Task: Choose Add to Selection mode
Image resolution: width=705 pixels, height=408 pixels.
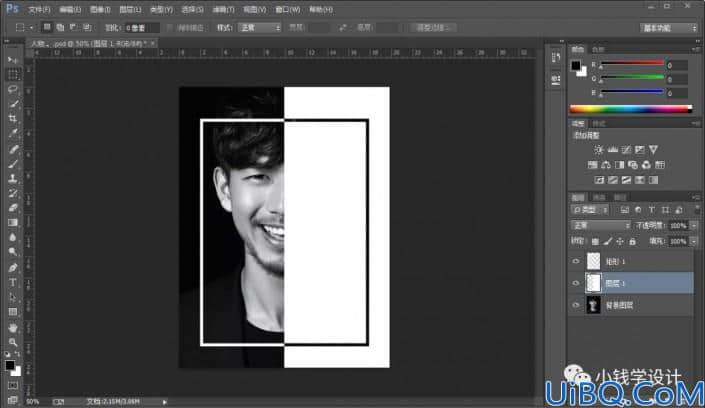Action: pos(60,27)
